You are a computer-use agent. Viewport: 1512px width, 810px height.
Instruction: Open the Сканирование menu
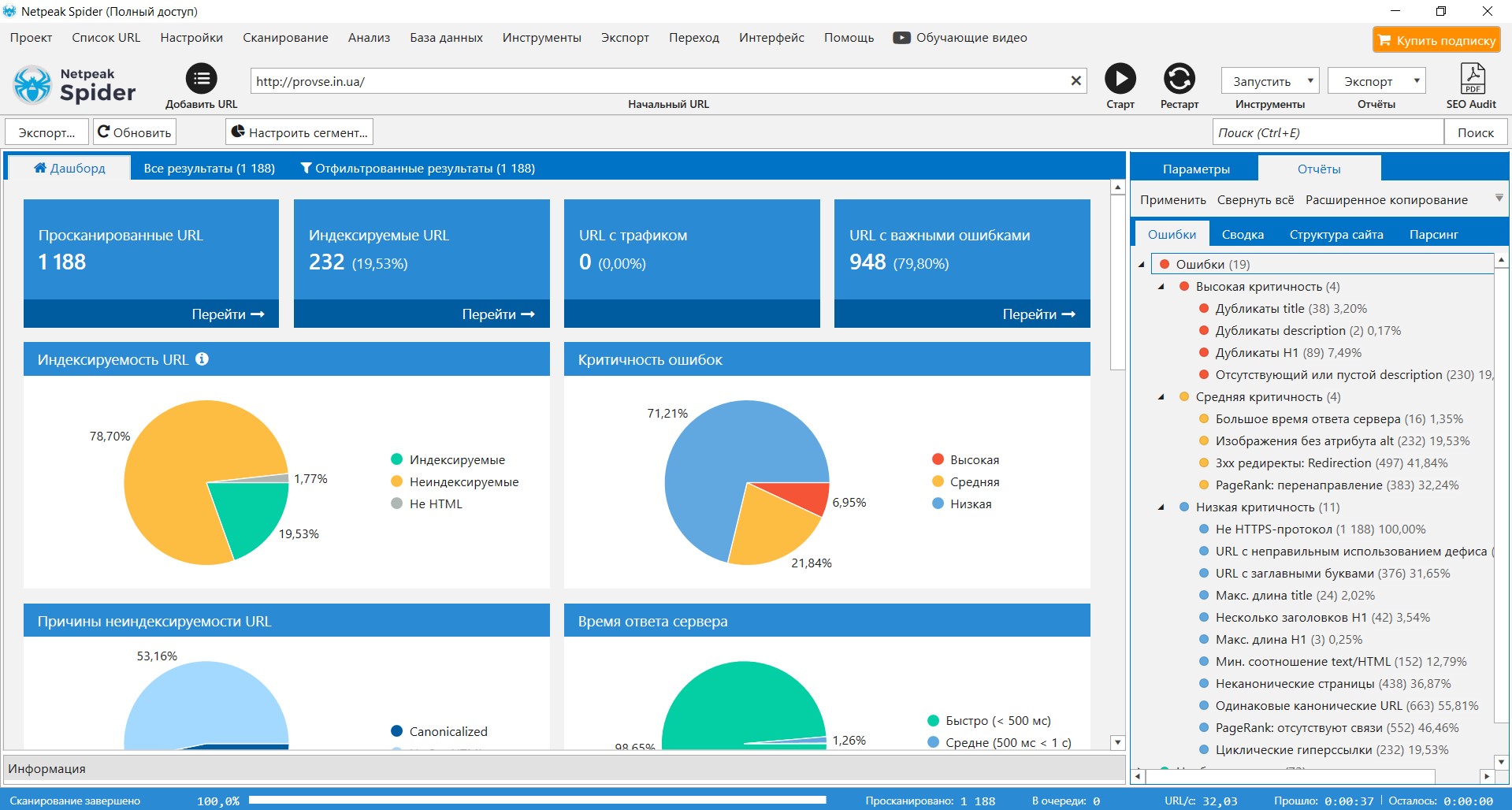[x=285, y=38]
